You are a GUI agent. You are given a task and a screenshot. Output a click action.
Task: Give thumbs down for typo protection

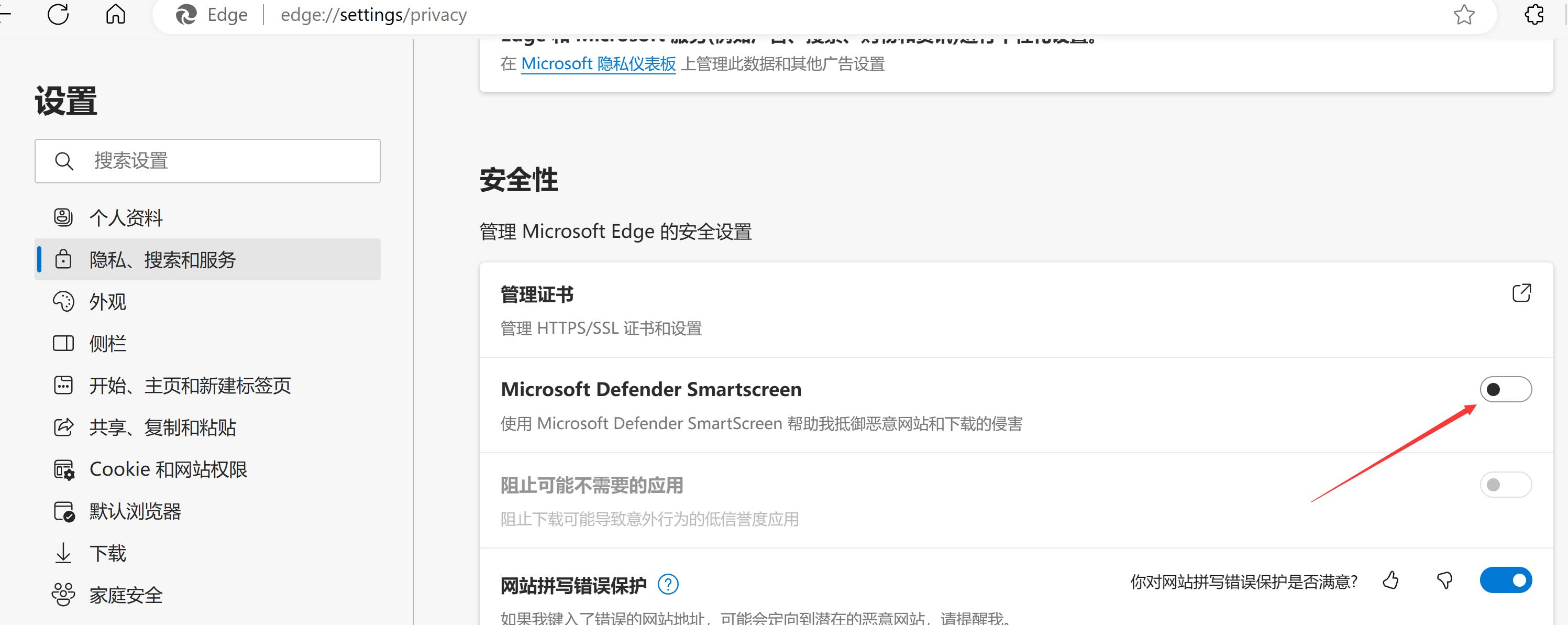tap(1444, 580)
